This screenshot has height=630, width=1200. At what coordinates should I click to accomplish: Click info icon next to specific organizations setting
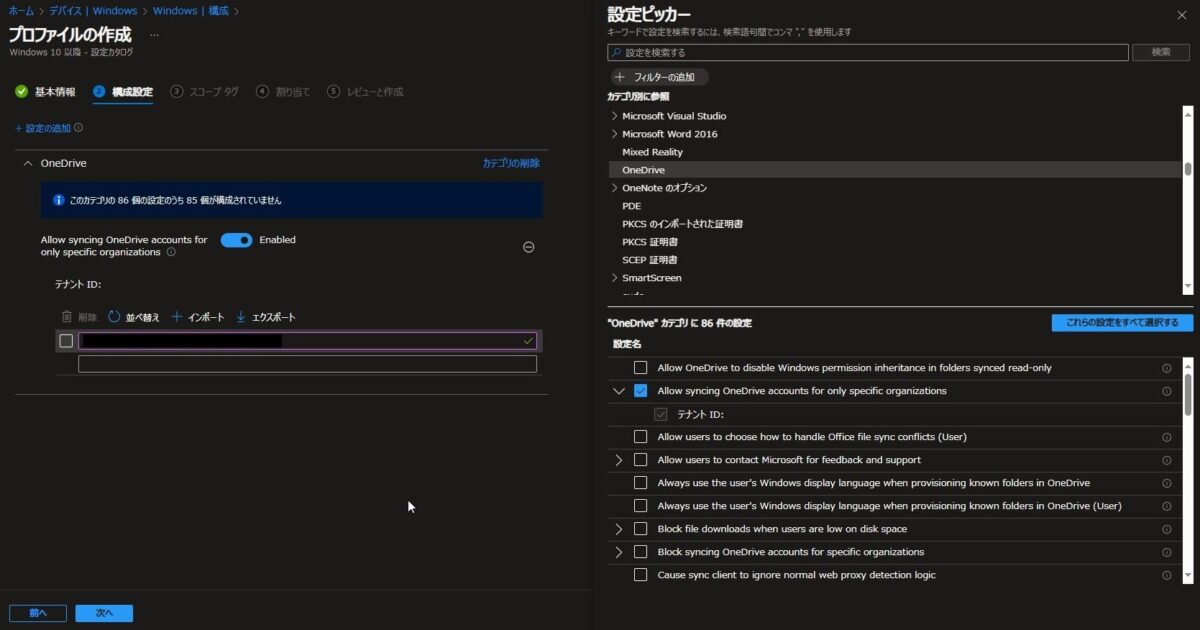point(1167,391)
